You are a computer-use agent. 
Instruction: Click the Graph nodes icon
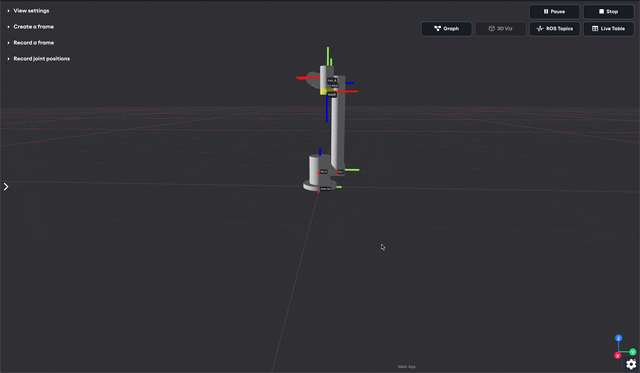(438, 29)
